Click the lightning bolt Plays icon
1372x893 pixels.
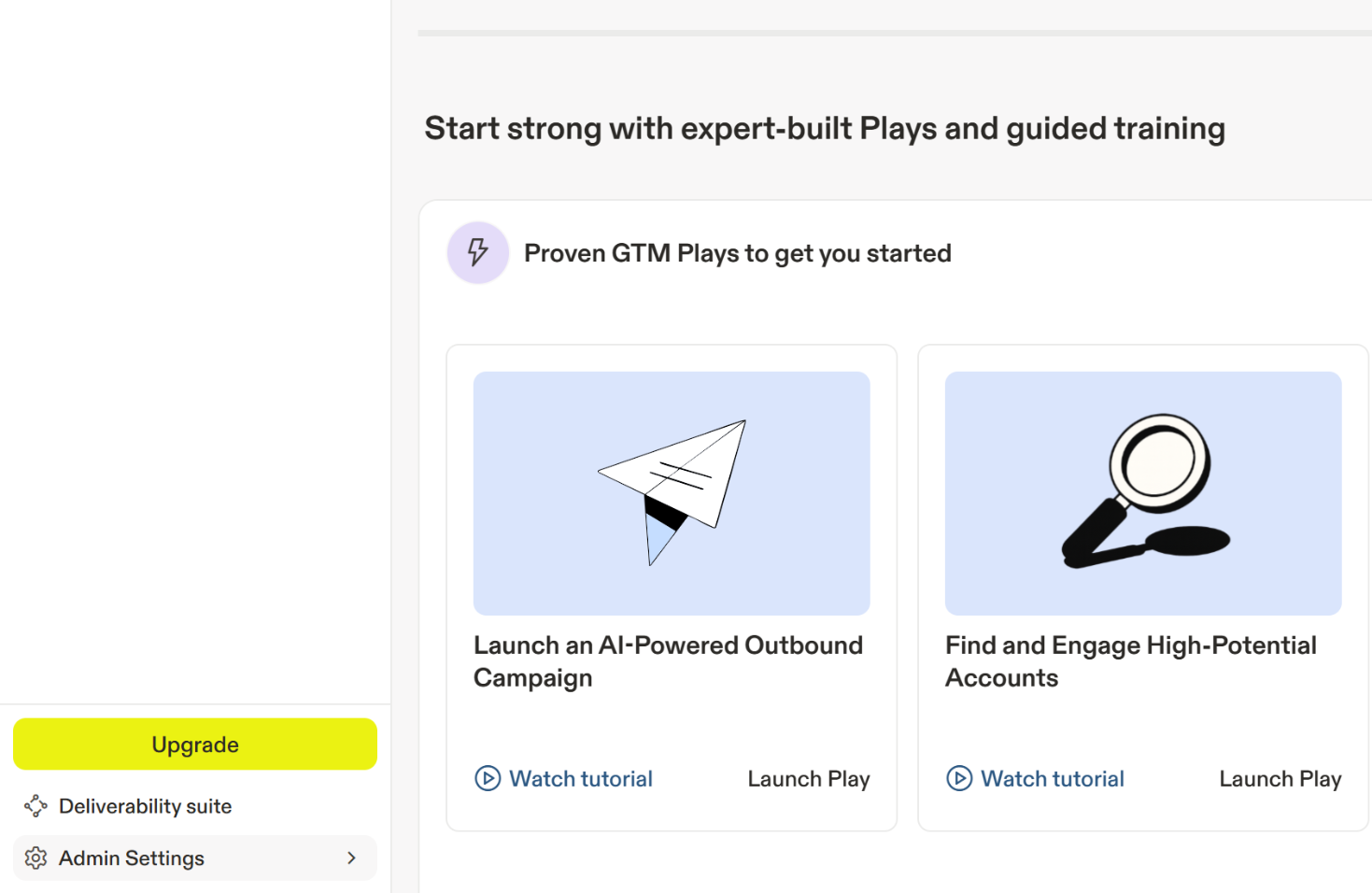[478, 252]
